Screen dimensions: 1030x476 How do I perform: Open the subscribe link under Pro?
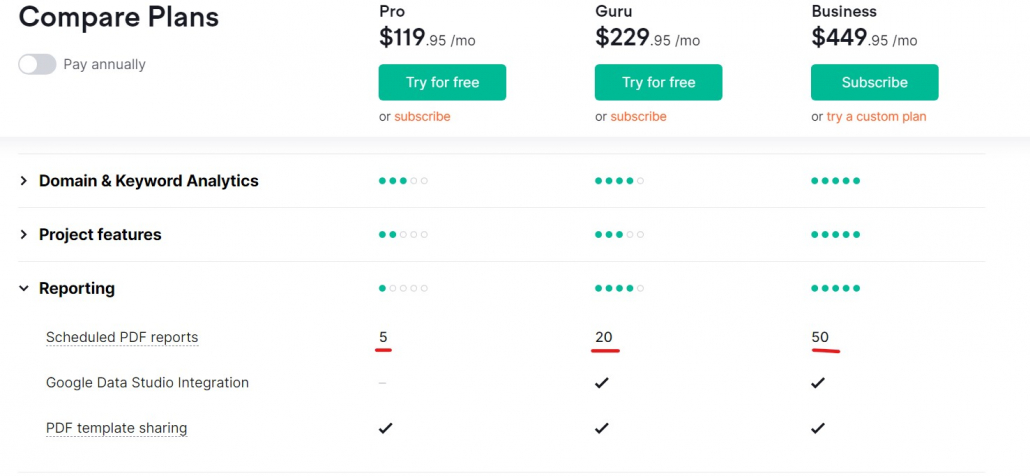[x=422, y=117]
